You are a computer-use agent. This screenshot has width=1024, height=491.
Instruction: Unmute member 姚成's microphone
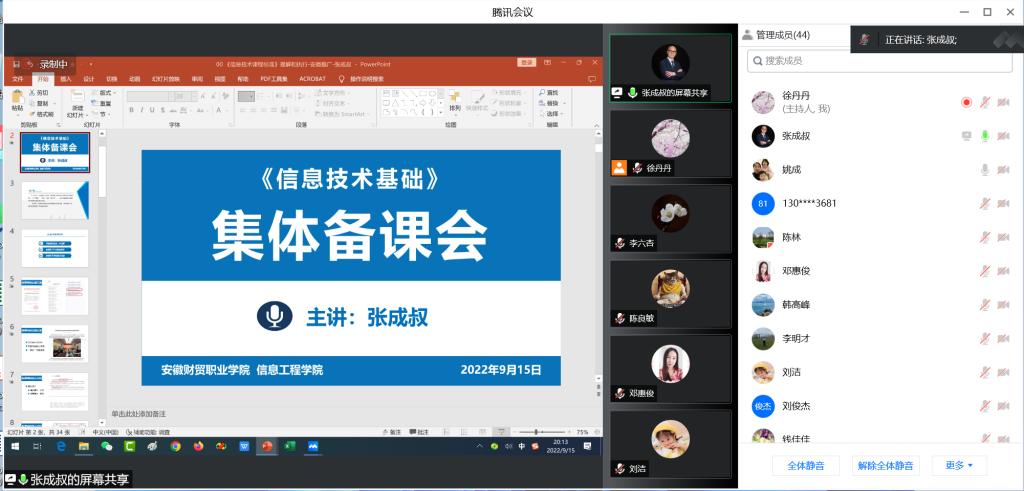click(985, 170)
